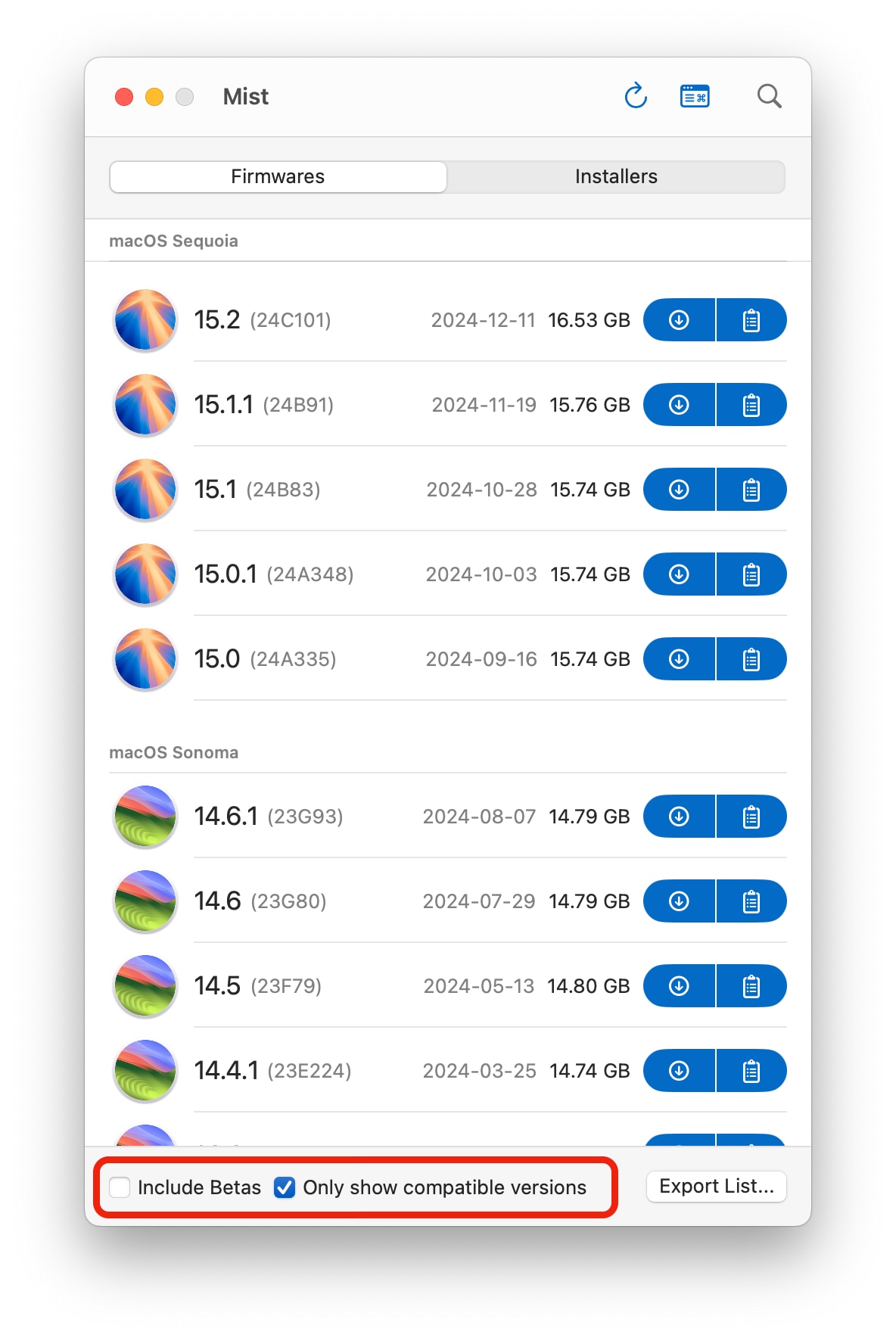Screen dimensions: 896x1338
Task: Click the Export List button
Action: (716, 1186)
